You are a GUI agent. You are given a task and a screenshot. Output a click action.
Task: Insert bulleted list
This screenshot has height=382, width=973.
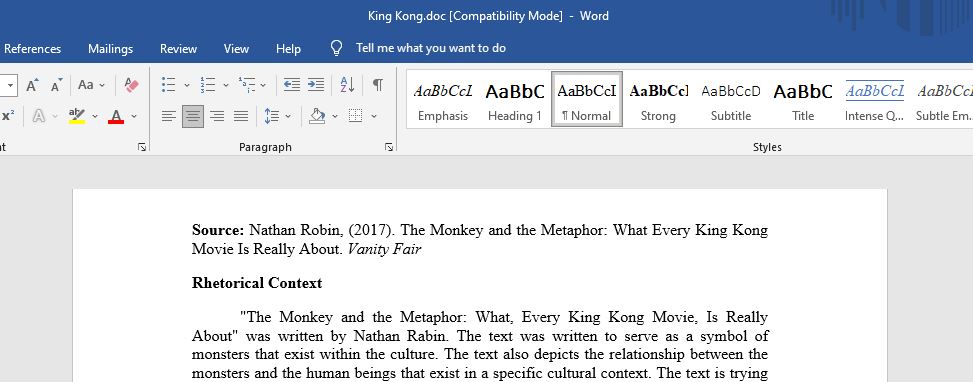tap(168, 85)
